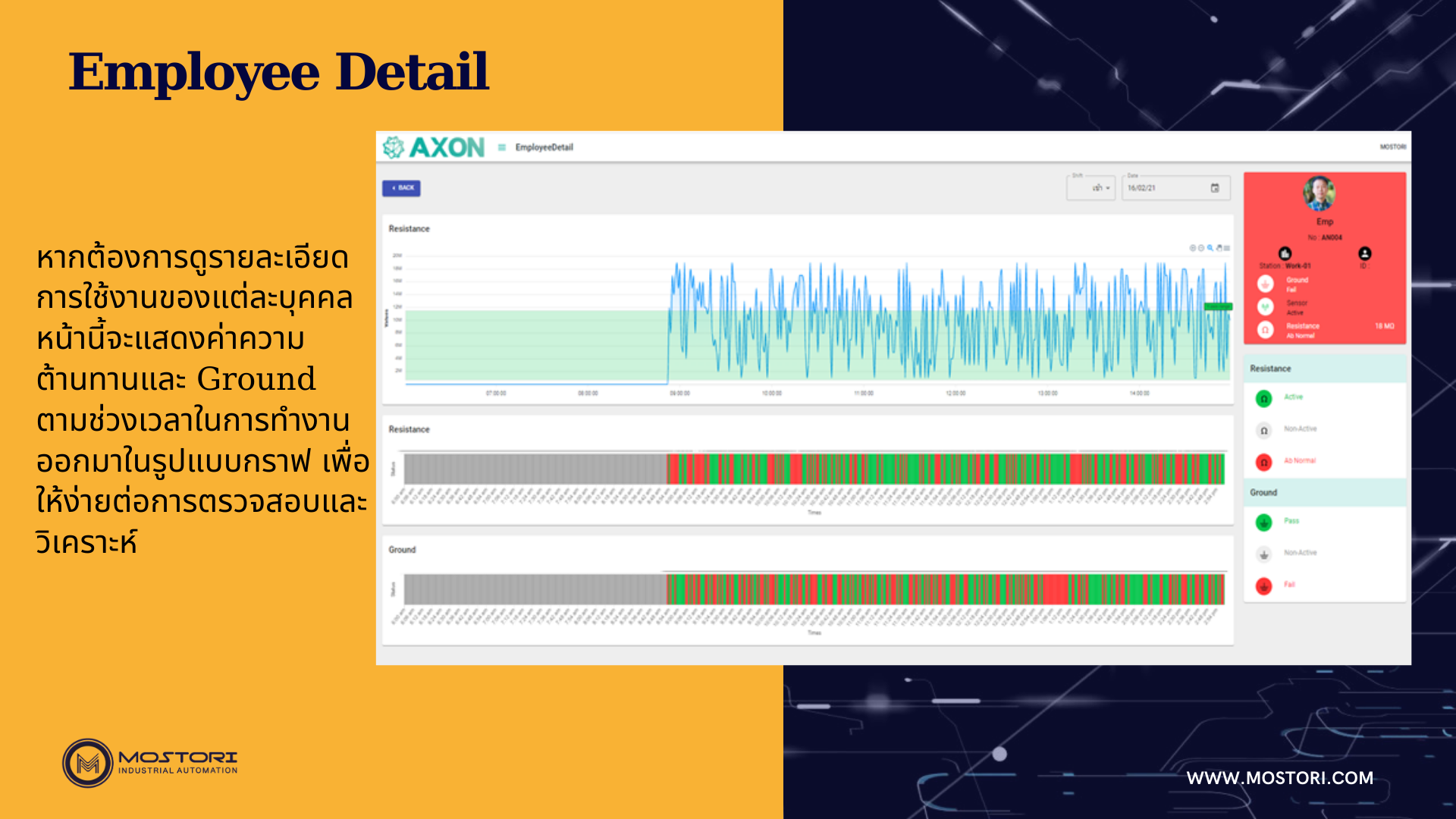Click the Resistance status color bar
This screenshot has width=1456, height=819.
[814, 469]
